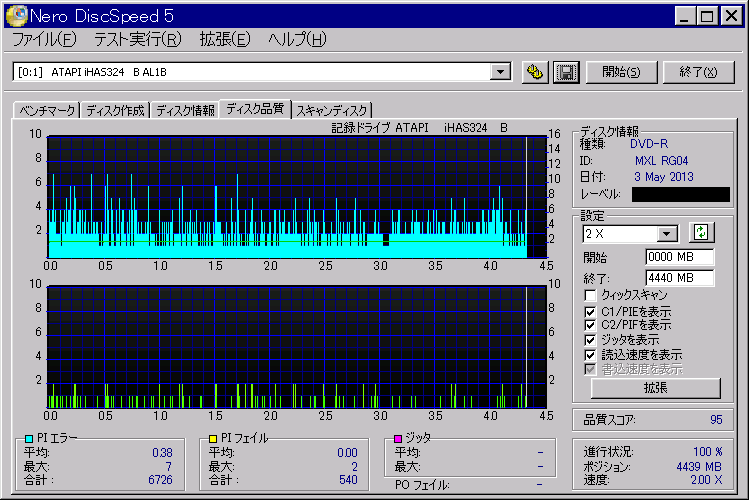
Task: Click the PI フェイル total 540
Action: pos(348,479)
